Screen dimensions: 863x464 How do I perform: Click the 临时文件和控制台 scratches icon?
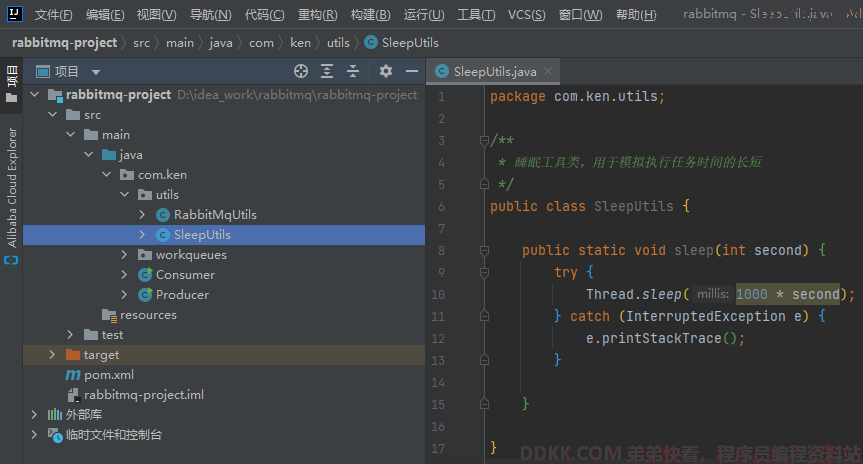(55, 435)
